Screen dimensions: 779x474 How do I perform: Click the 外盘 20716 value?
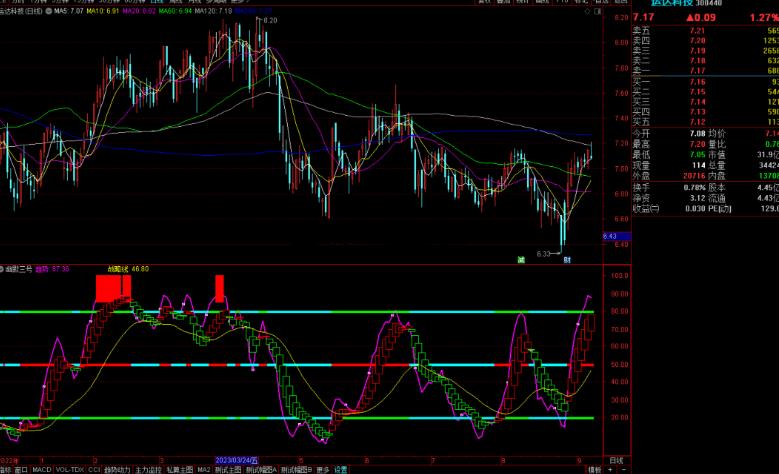(x=695, y=176)
